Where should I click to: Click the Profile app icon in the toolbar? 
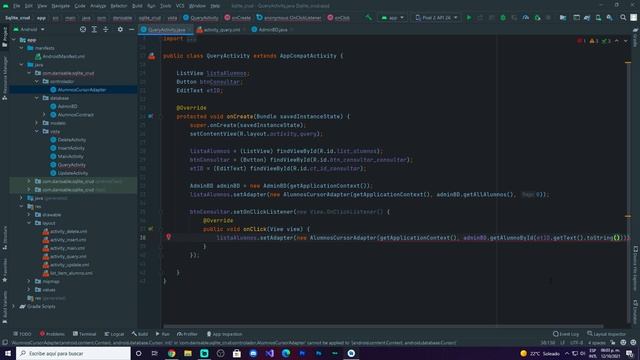[x=526, y=18]
